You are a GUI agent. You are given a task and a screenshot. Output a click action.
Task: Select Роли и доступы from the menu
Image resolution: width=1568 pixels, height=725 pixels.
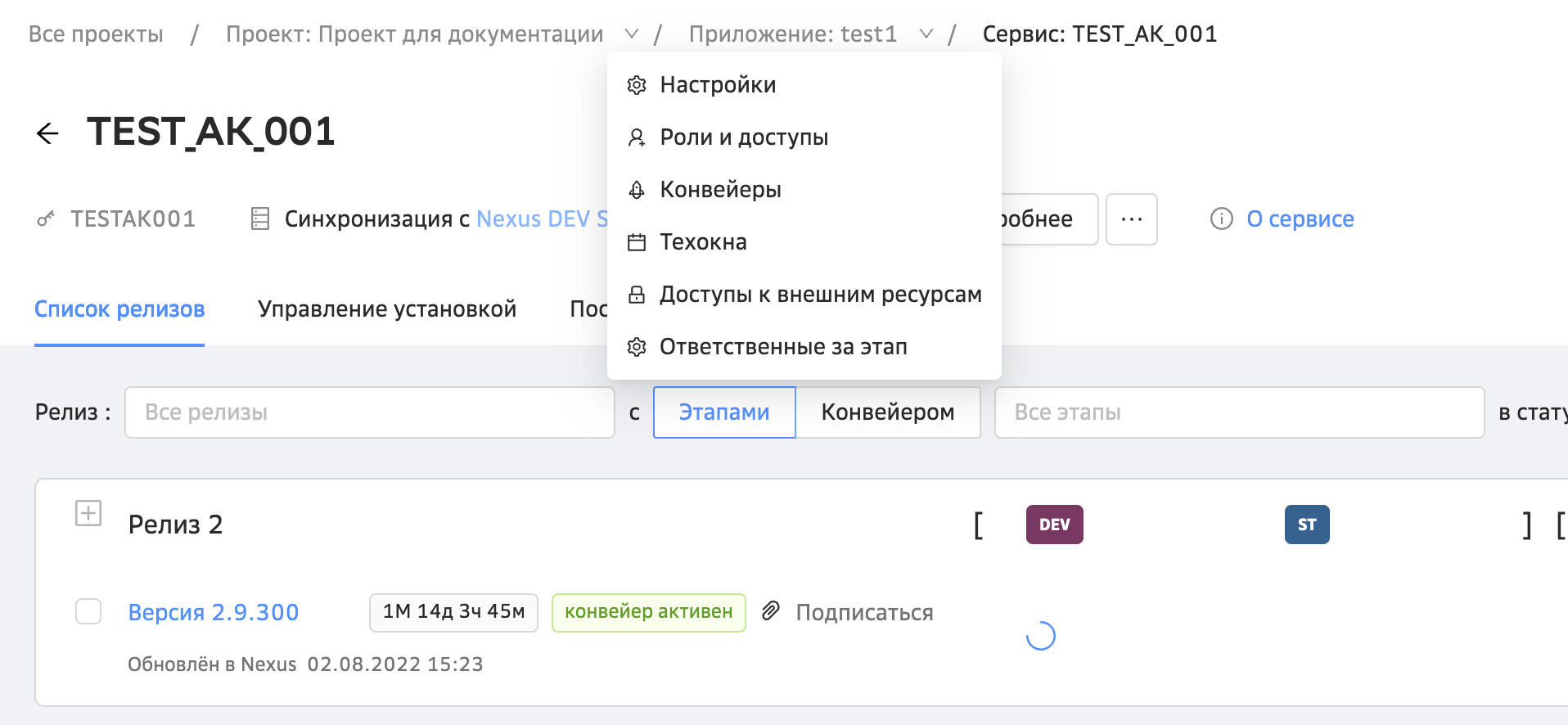click(x=743, y=137)
